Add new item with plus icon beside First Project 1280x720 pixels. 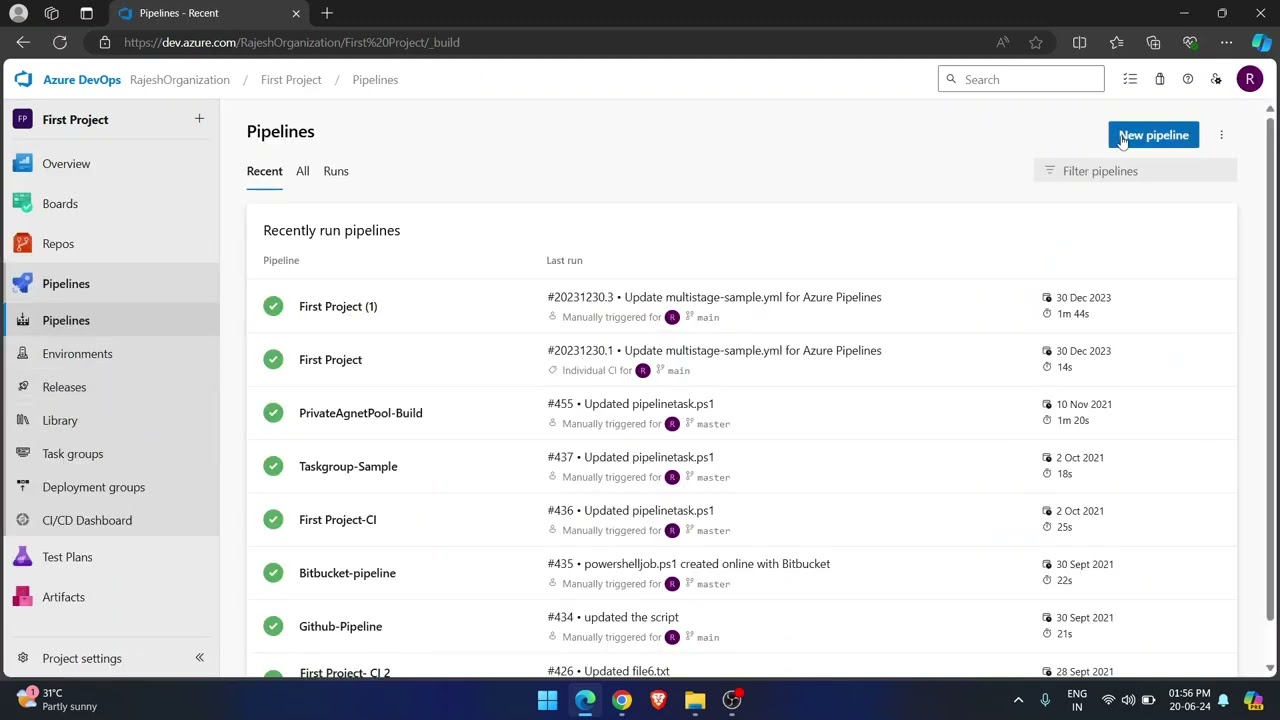tap(199, 119)
